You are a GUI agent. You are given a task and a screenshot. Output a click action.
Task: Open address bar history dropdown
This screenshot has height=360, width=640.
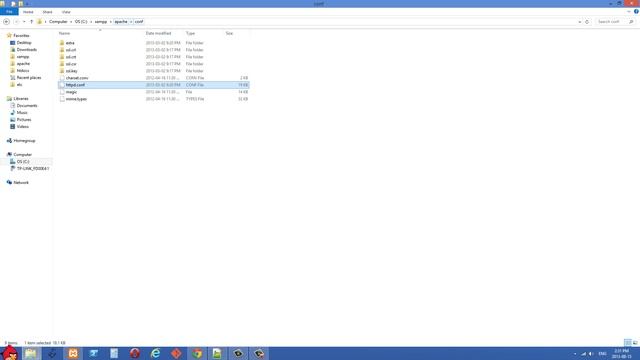pos(580,22)
